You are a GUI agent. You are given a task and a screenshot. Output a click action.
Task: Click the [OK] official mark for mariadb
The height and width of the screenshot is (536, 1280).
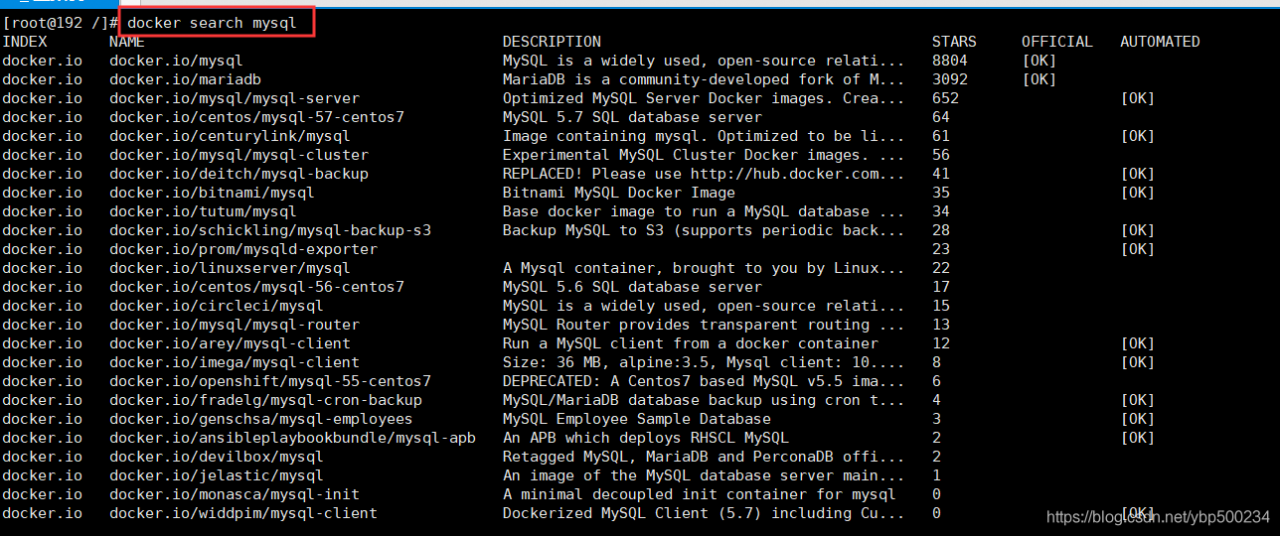tap(1039, 80)
